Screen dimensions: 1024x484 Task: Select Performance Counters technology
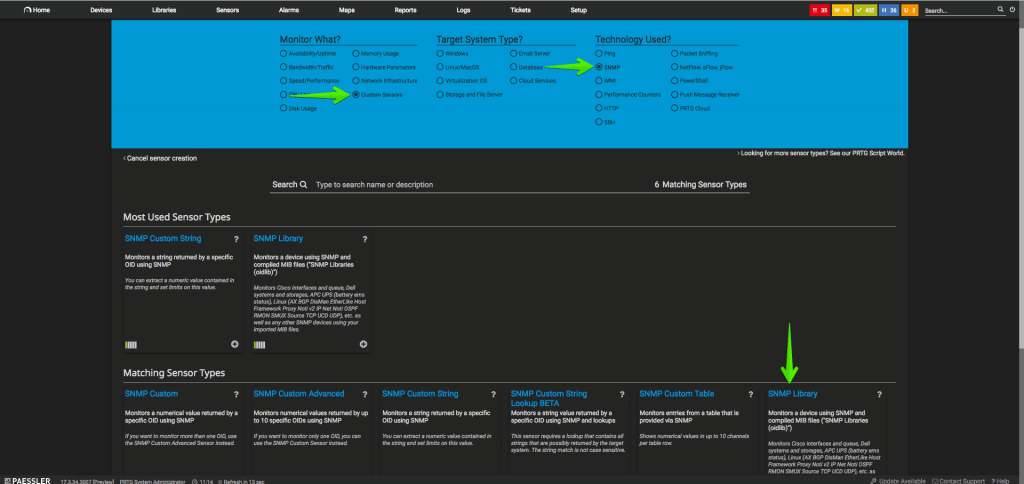[x=599, y=95]
